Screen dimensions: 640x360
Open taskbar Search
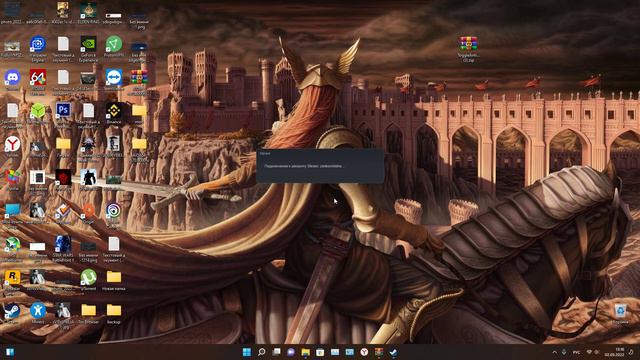[x=262, y=352]
